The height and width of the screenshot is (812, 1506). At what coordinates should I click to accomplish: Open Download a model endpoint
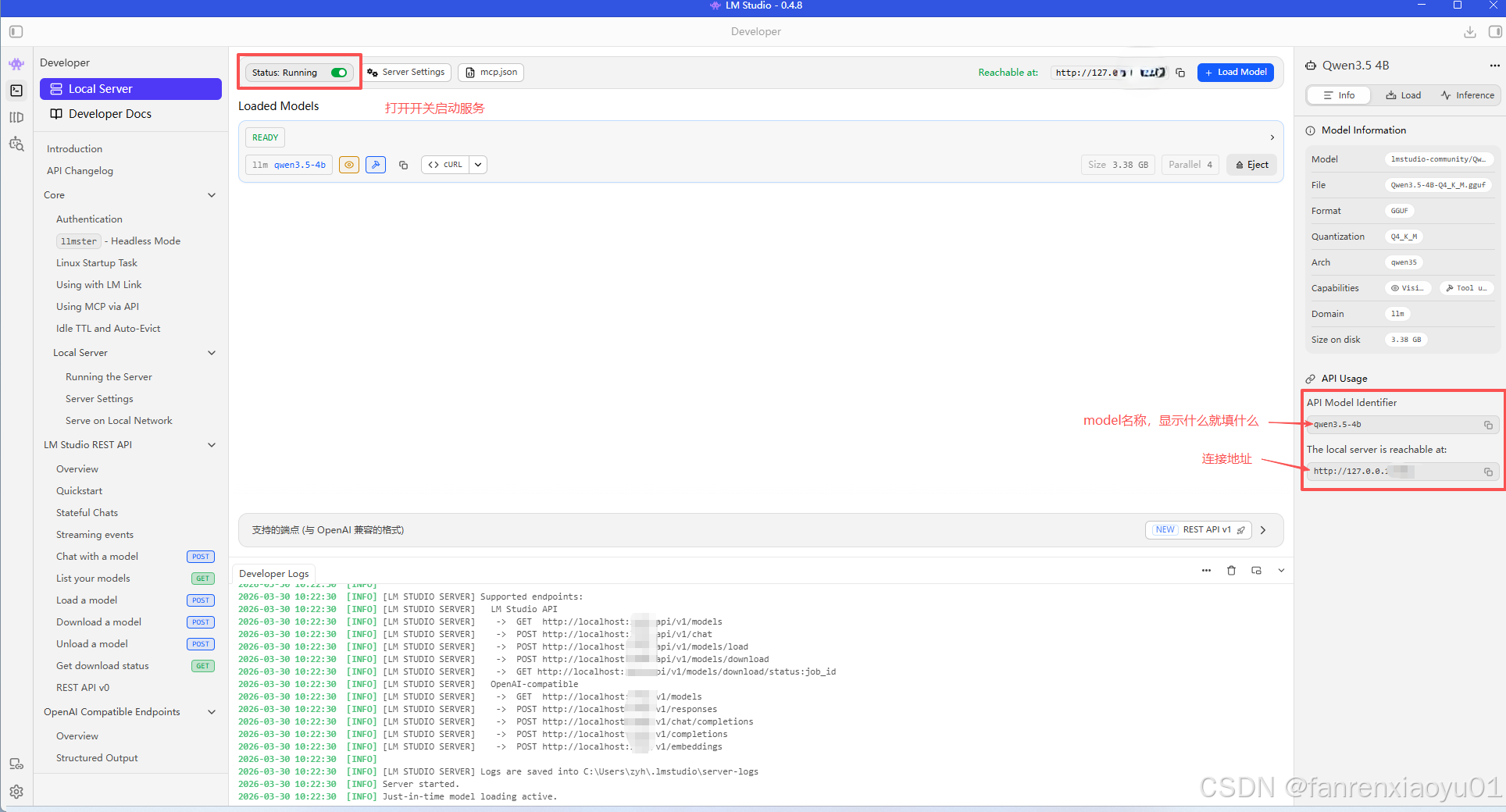[x=98, y=622]
